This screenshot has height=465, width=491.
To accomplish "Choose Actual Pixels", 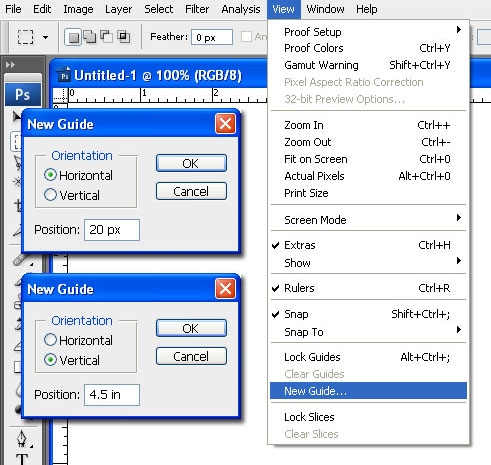I will click(x=368, y=176).
